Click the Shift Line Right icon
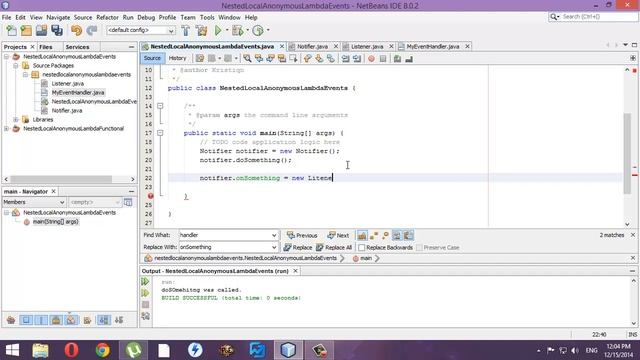This screenshot has height=360, width=640. pyautogui.click(x=357, y=58)
